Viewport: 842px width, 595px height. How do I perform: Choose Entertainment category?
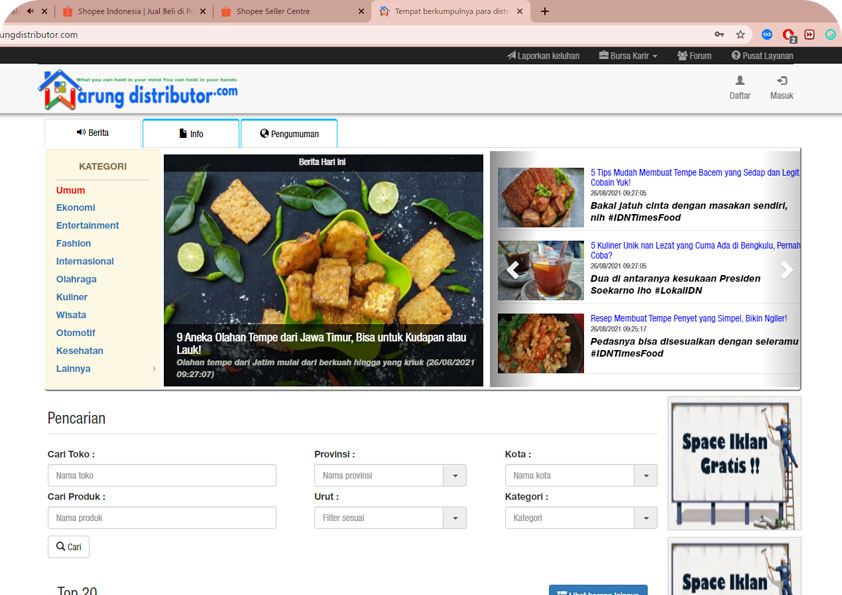(x=88, y=226)
